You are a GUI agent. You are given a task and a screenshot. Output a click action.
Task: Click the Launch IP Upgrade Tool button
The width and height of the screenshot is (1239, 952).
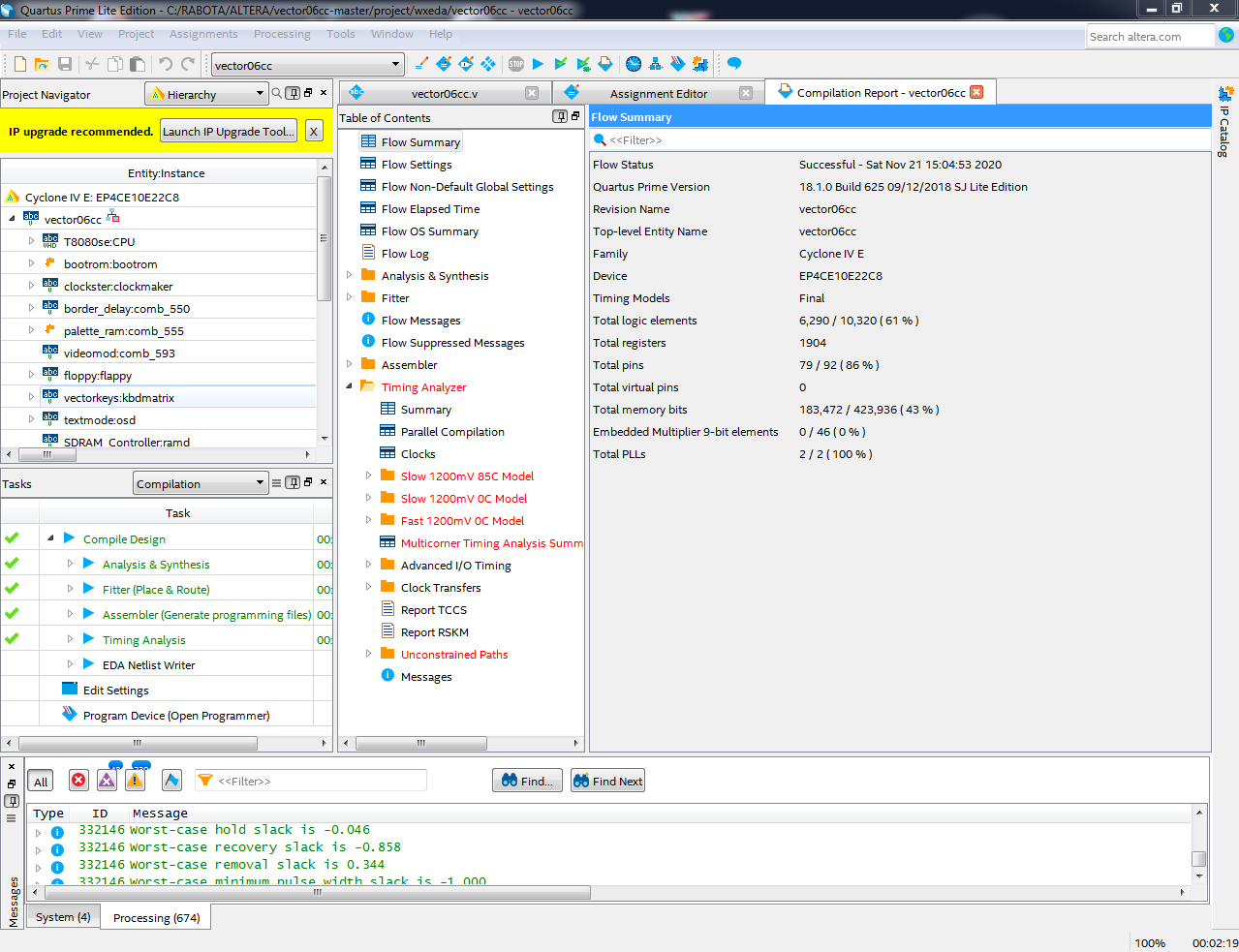[229, 132]
